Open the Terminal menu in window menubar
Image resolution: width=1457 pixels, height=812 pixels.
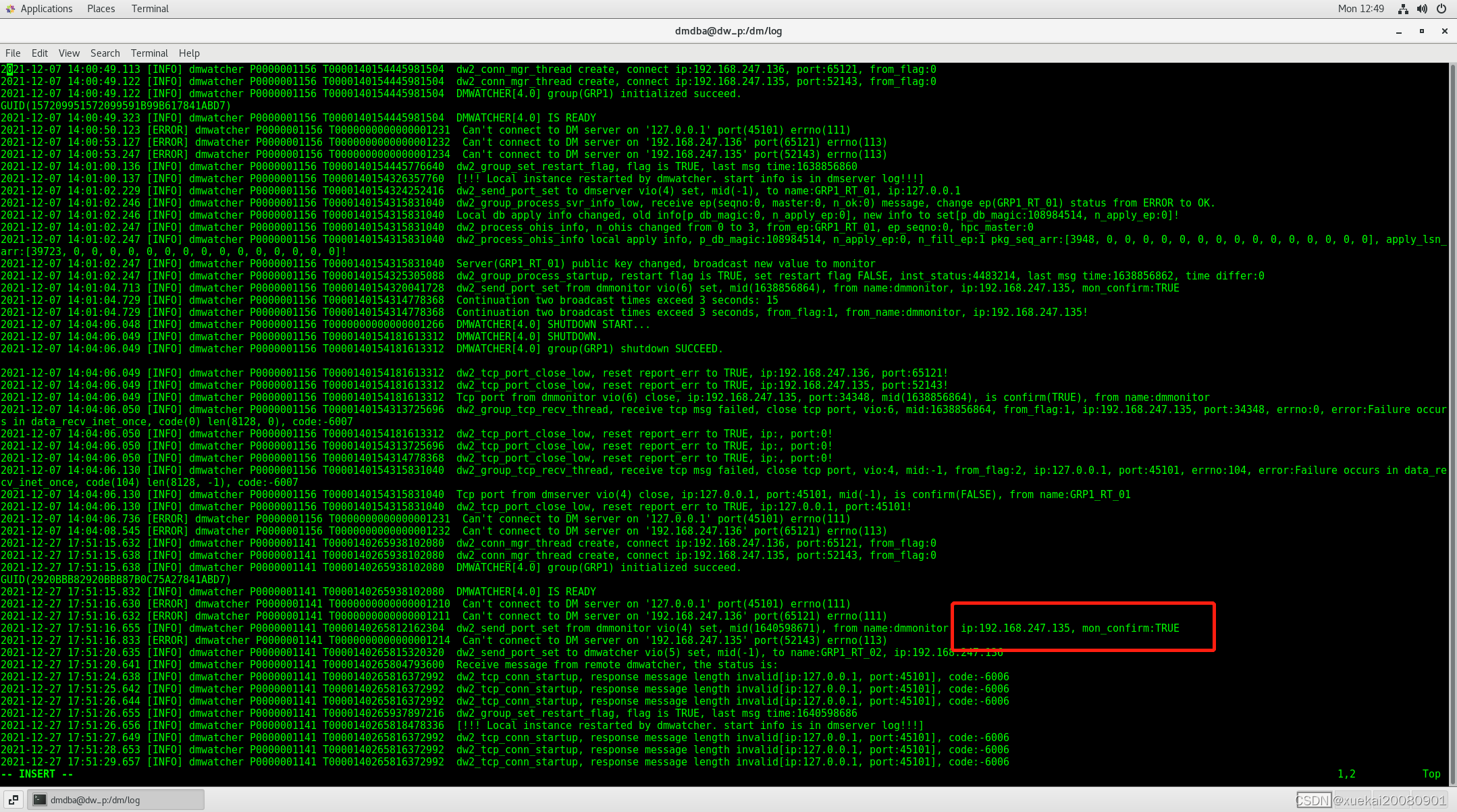click(149, 53)
